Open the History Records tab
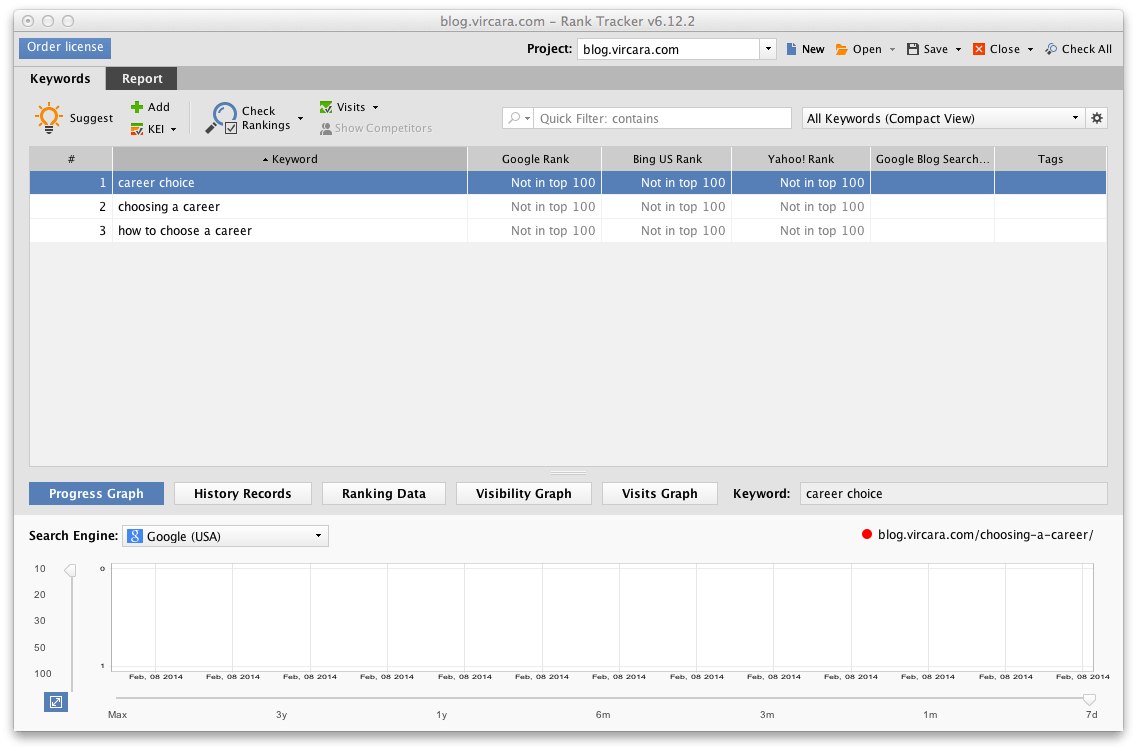 tap(243, 494)
